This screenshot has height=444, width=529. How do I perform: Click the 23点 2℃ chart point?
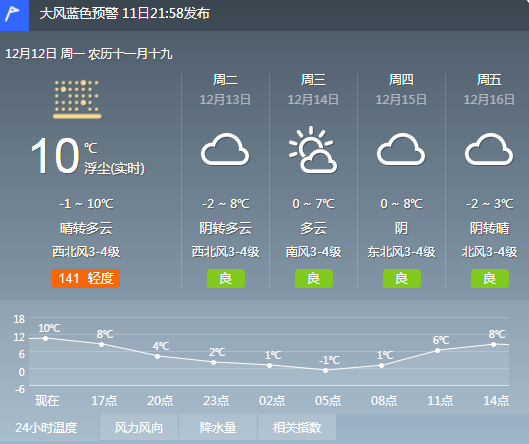click(x=214, y=362)
